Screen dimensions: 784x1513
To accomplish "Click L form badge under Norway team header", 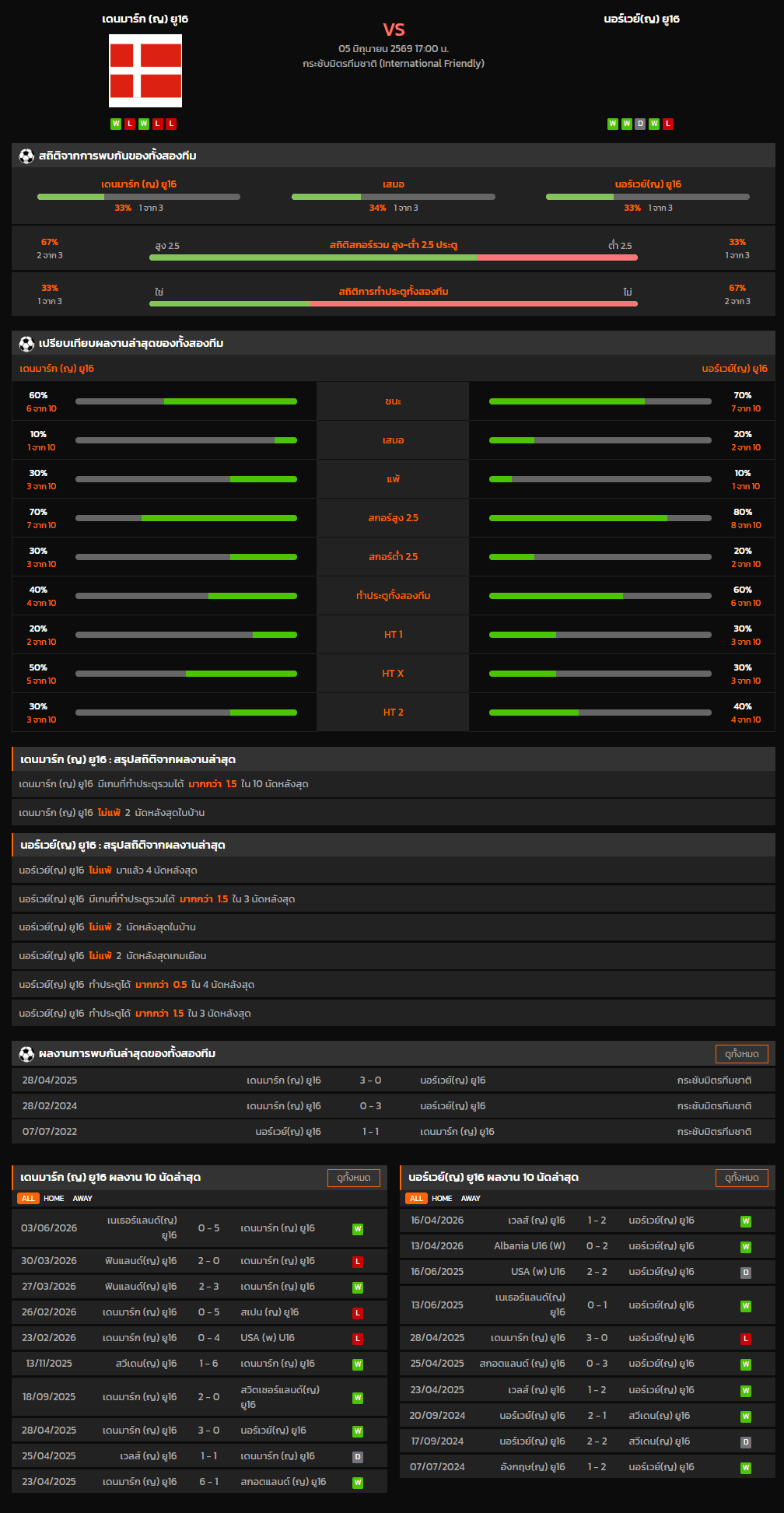I will point(668,124).
